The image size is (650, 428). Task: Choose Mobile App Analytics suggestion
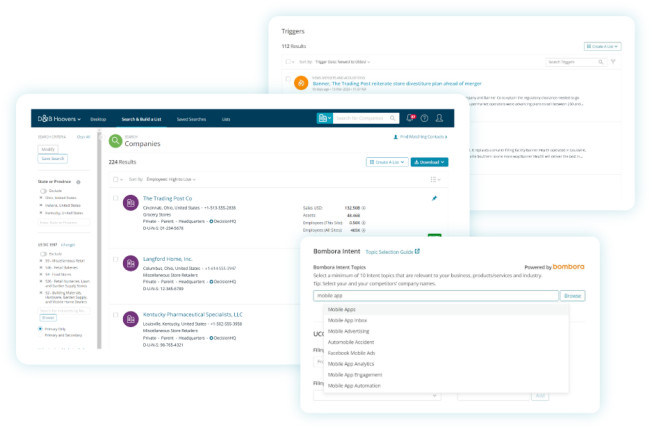click(446, 364)
